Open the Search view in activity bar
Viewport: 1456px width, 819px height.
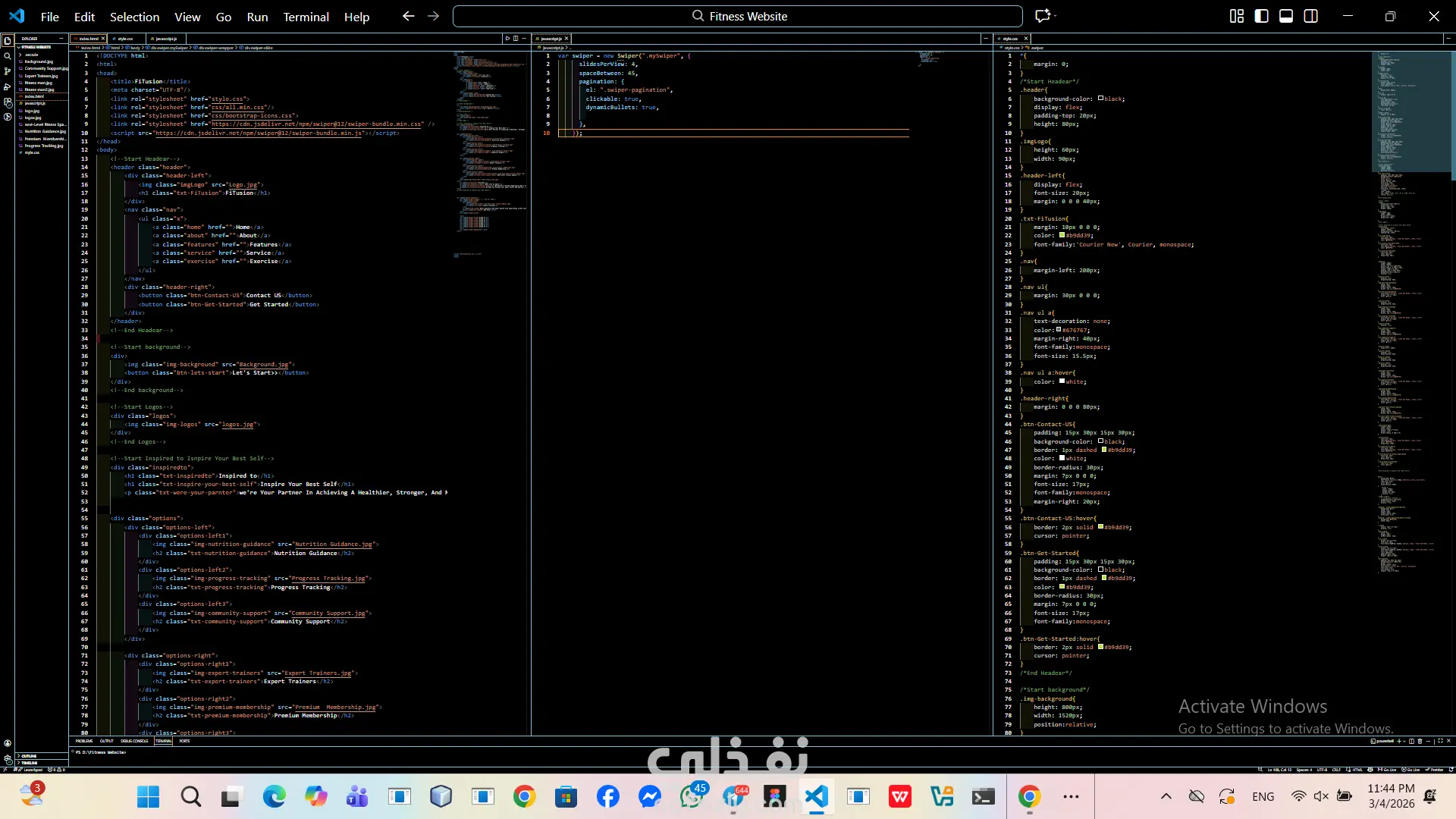[x=8, y=56]
